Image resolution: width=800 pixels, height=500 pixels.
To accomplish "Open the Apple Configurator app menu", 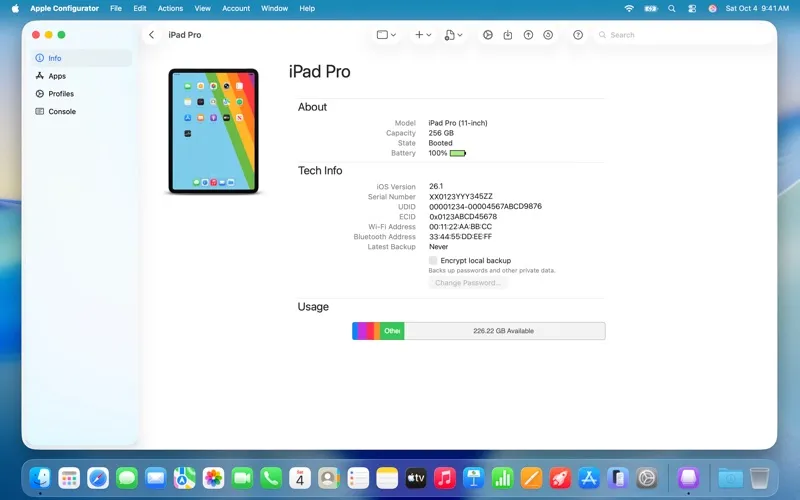I will (x=64, y=8).
